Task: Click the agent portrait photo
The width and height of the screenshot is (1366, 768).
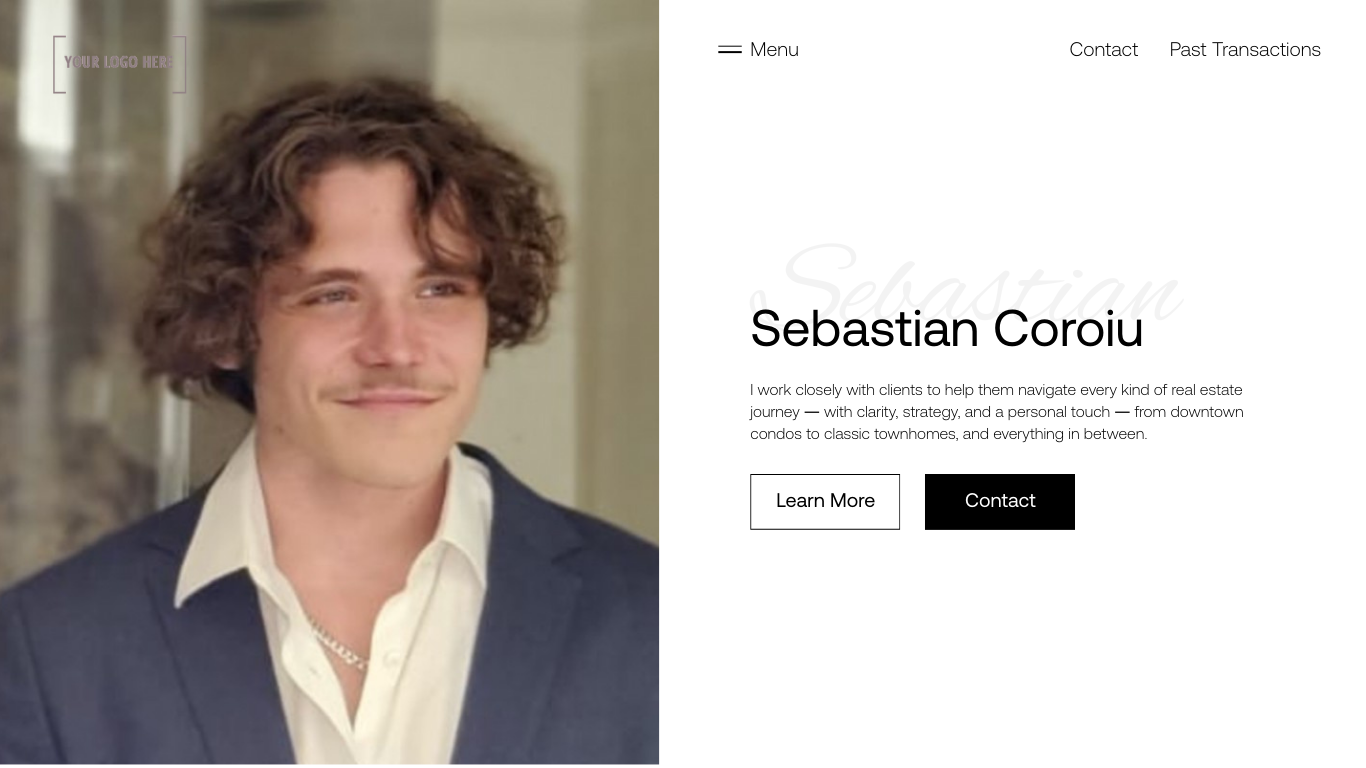Action: pos(329,382)
